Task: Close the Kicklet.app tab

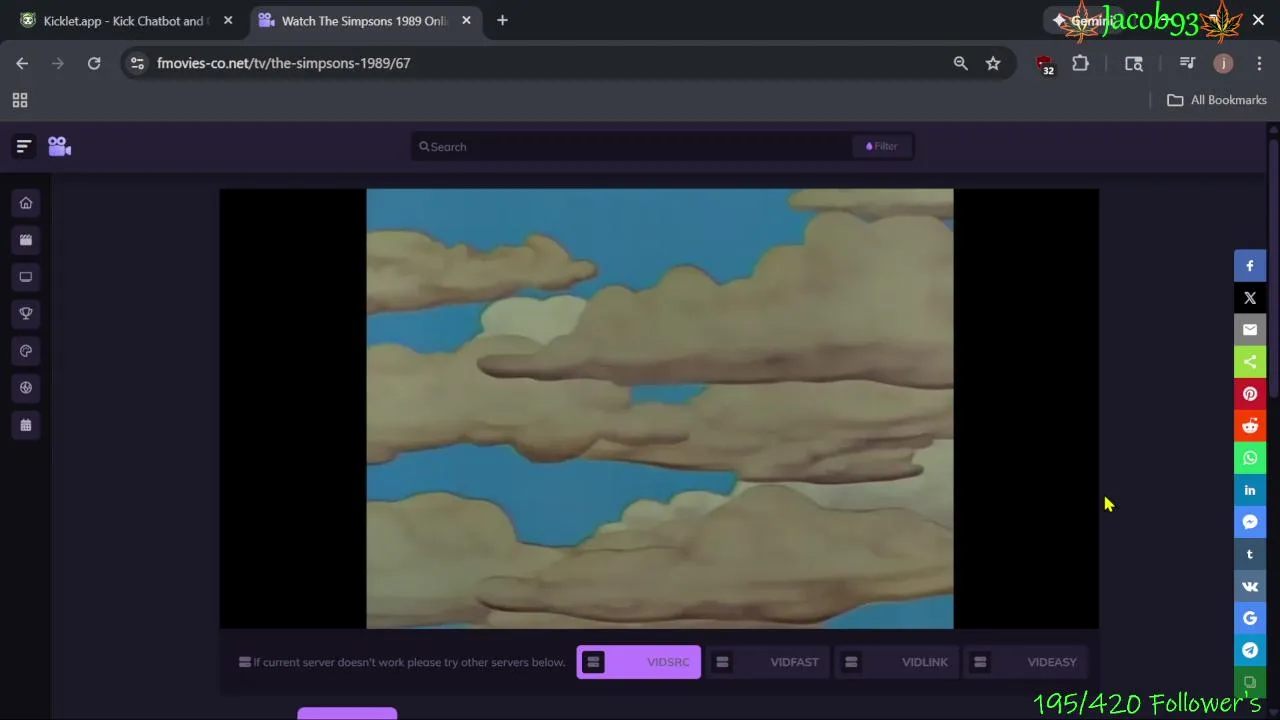Action: (228, 20)
